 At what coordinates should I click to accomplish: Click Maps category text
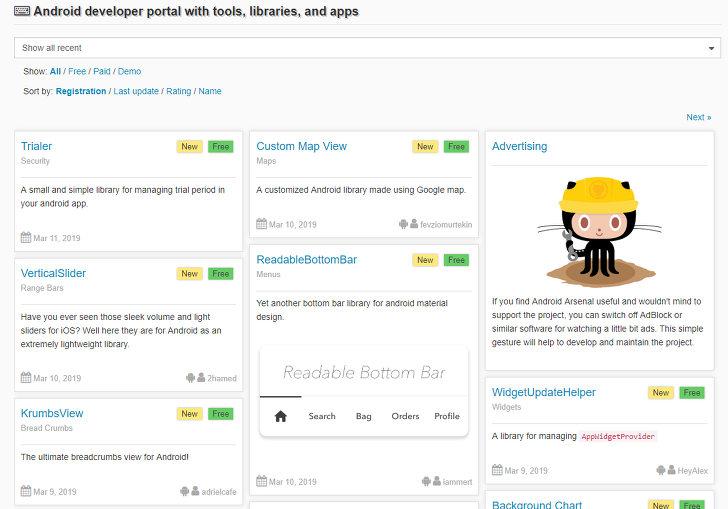[x=266, y=161]
